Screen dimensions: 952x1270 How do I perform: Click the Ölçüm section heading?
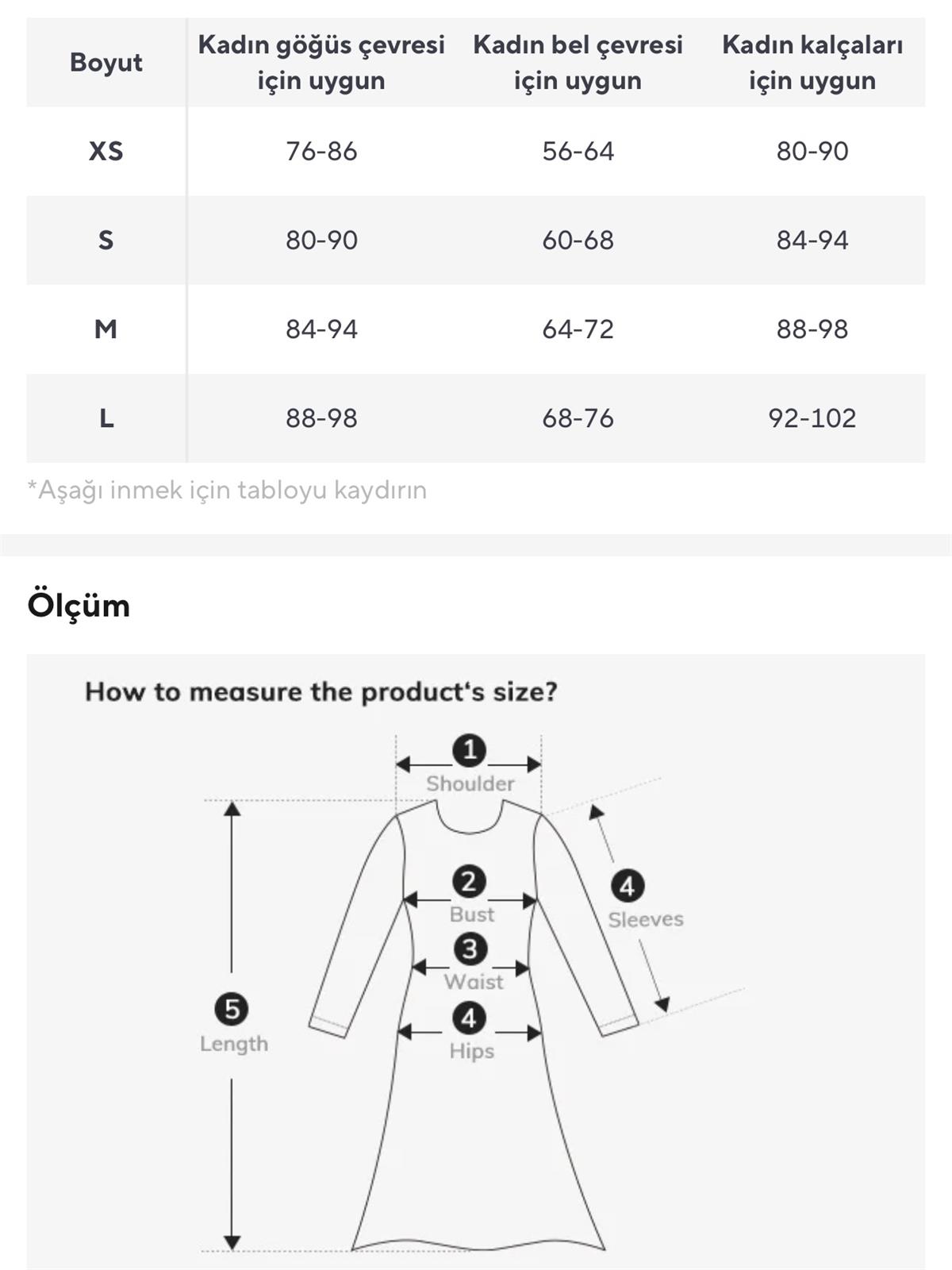[x=79, y=605]
